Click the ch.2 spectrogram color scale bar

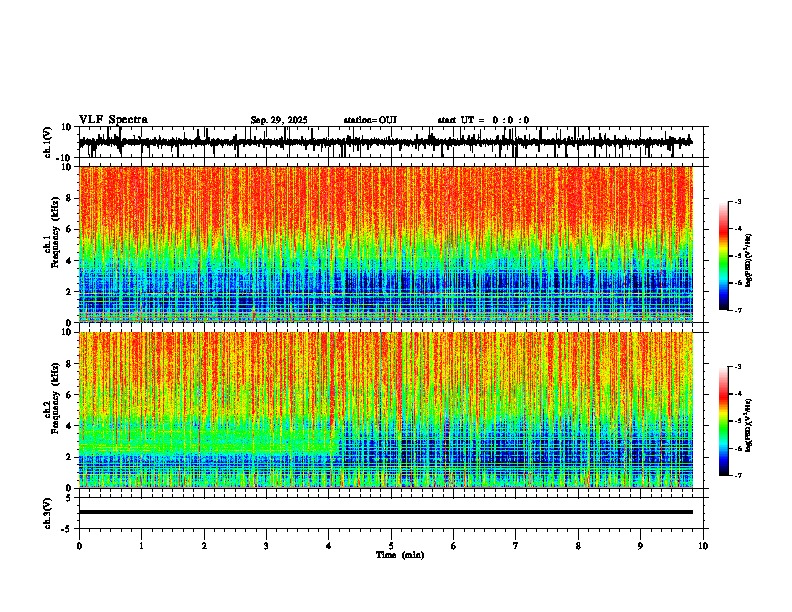[x=724, y=421]
